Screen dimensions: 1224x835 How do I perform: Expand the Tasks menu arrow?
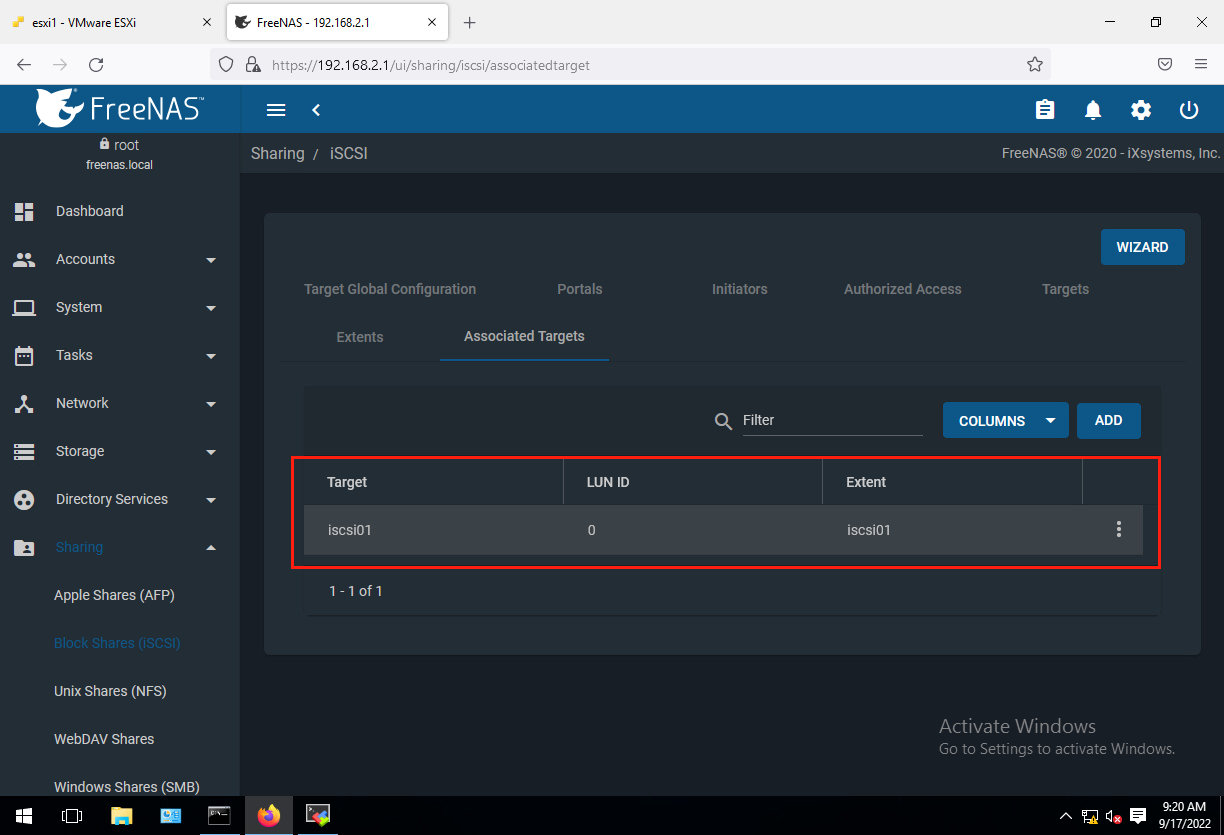211,356
